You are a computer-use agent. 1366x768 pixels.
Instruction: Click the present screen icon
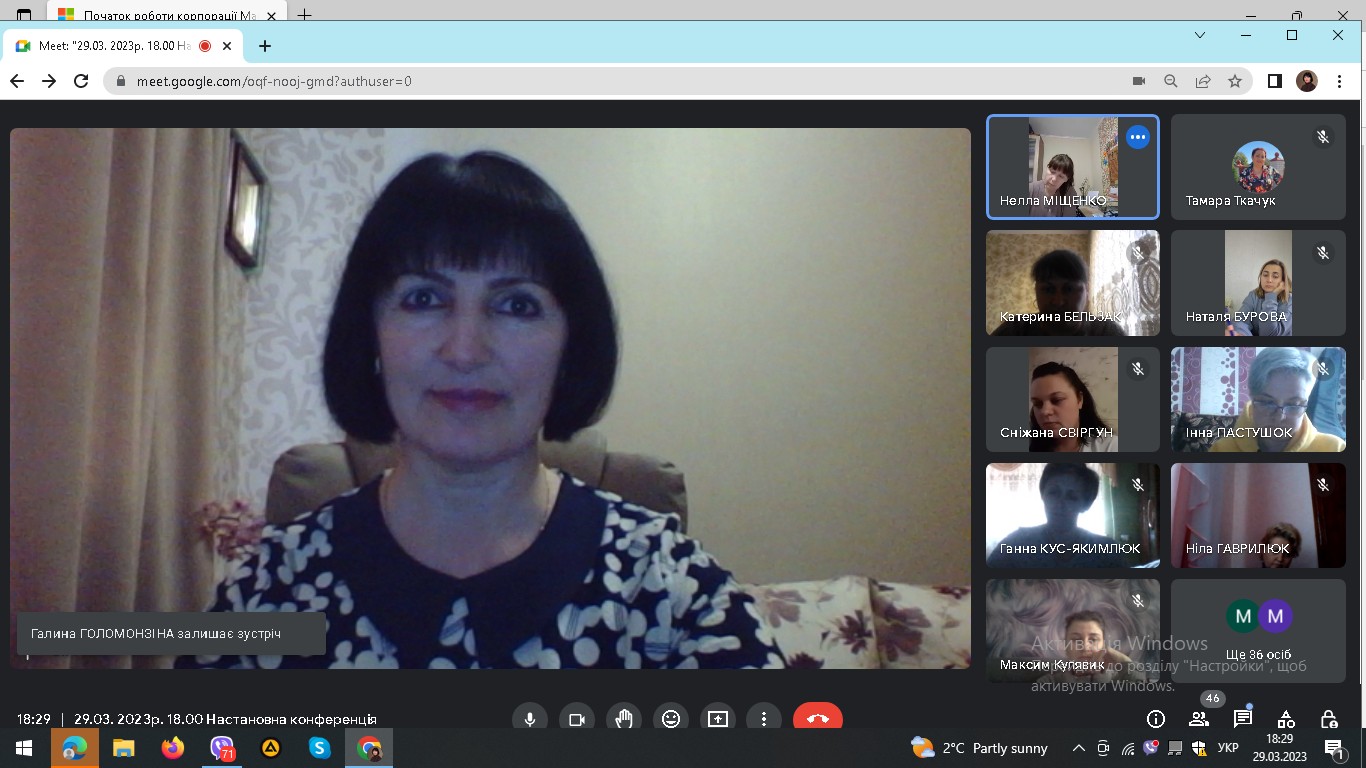717,719
